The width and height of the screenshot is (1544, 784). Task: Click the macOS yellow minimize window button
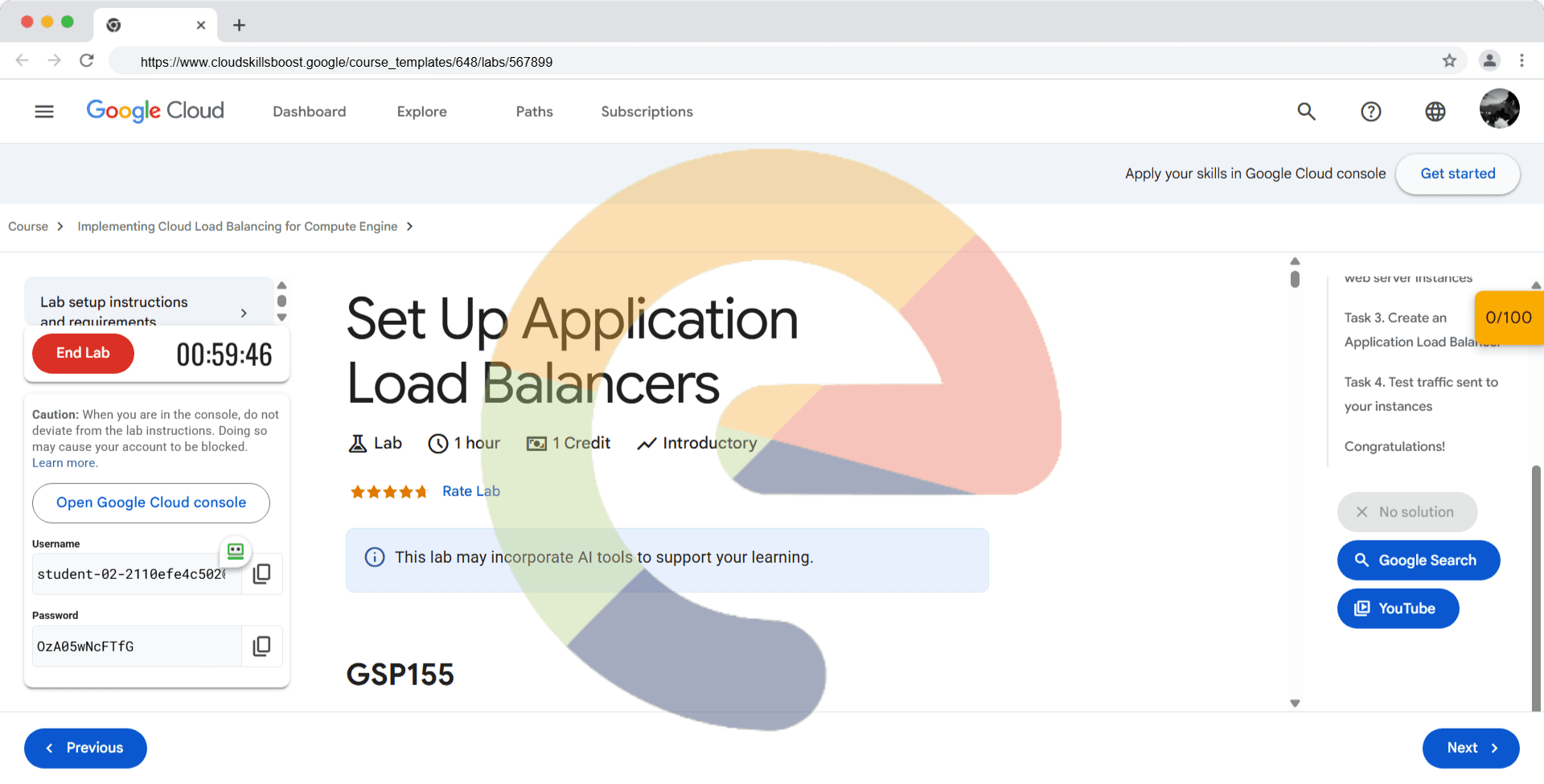[47, 22]
